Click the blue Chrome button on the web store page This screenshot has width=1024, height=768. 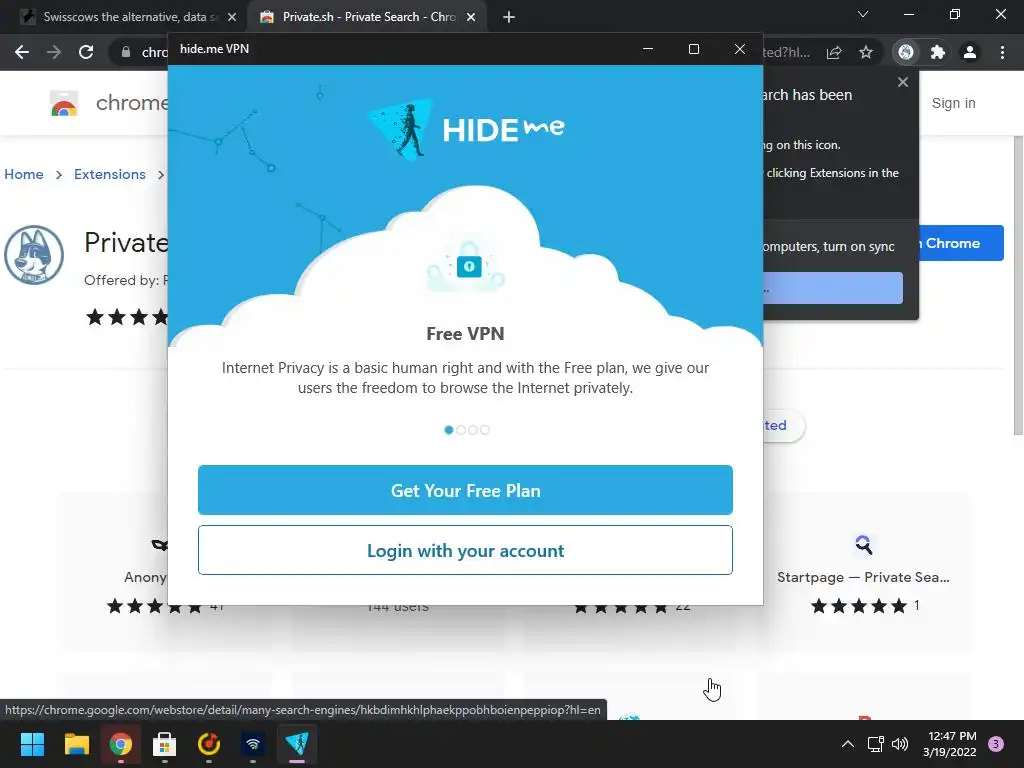point(961,243)
